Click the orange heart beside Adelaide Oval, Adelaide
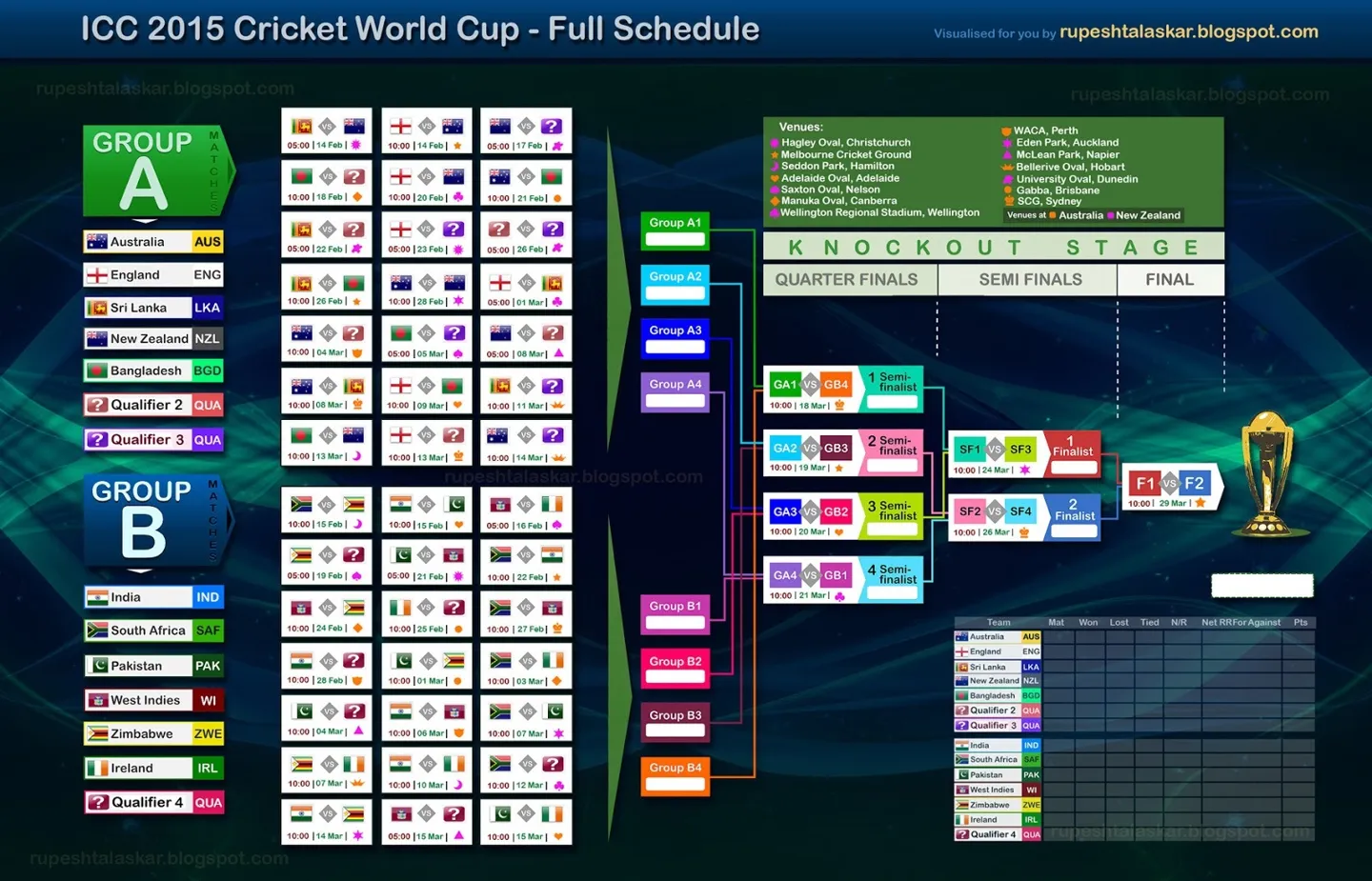The width and height of the screenshot is (1372, 881). (775, 178)
